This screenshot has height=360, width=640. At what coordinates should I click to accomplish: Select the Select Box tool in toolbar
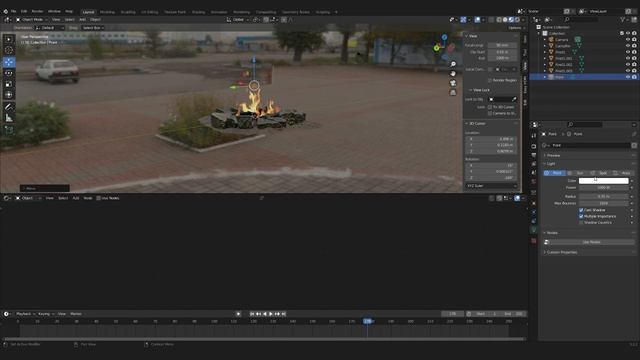click(9, 39)
